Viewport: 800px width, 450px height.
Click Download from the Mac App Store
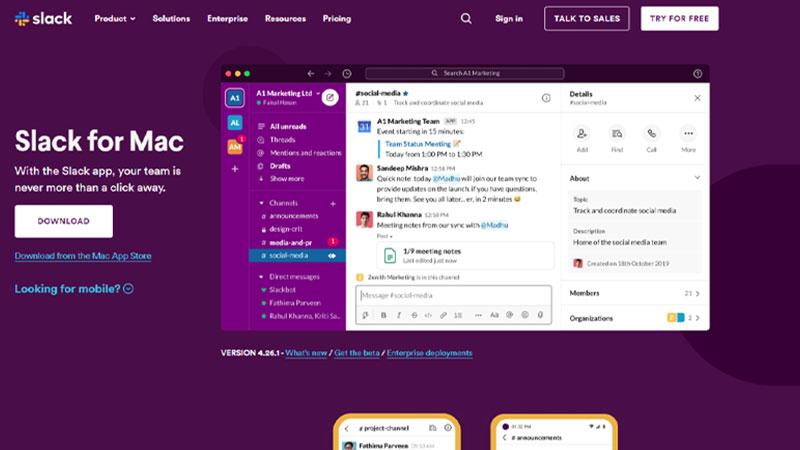click(83, 256)
